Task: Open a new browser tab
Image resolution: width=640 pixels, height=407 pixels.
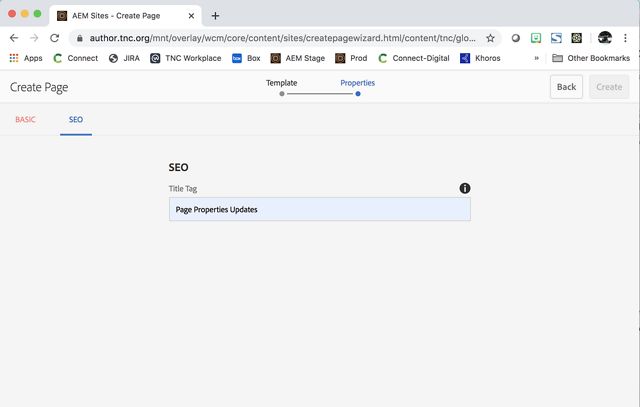Action: (x=215, y=15)
